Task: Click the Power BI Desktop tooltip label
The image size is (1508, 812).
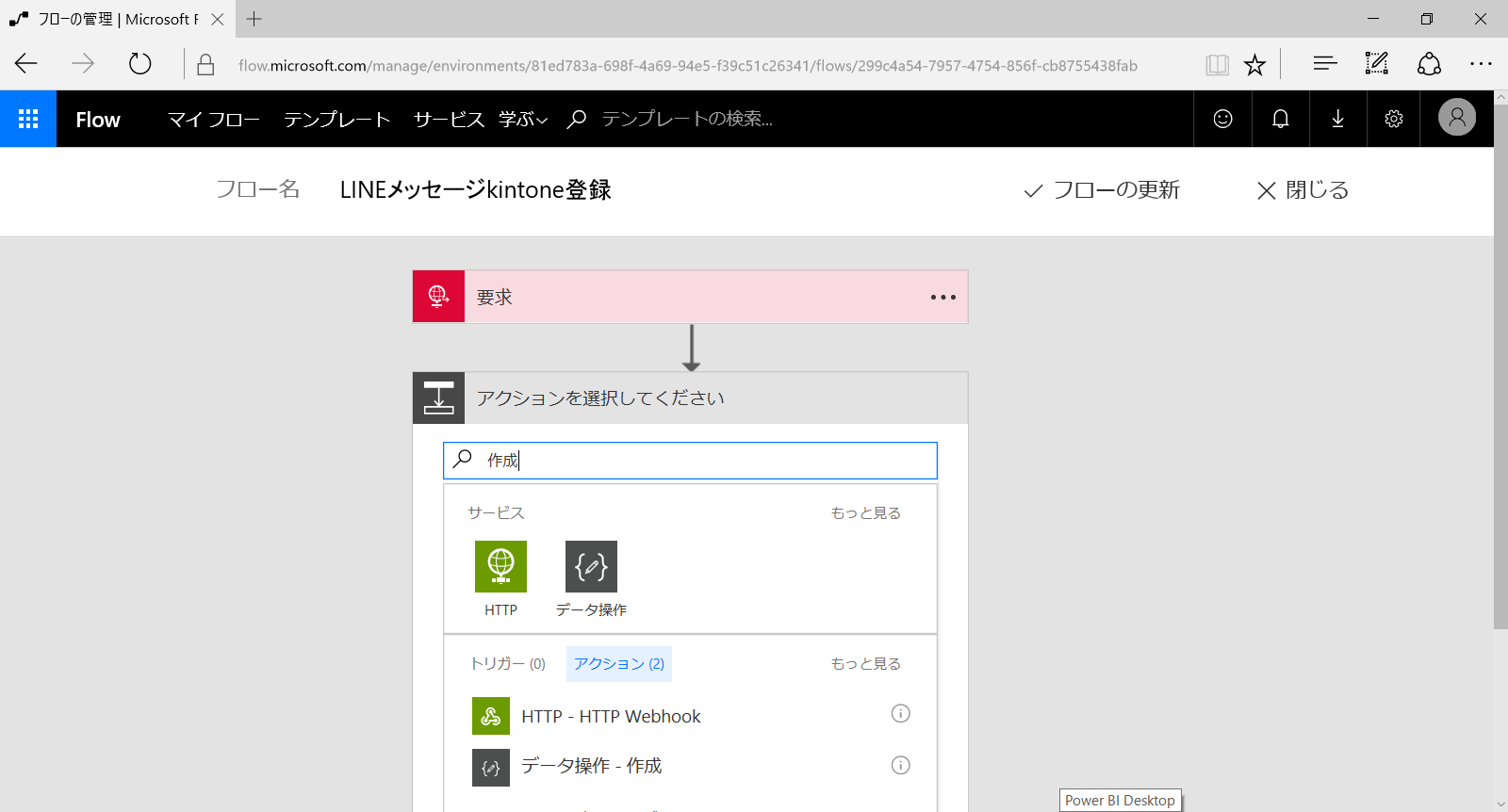Action: pos(1120,800)
